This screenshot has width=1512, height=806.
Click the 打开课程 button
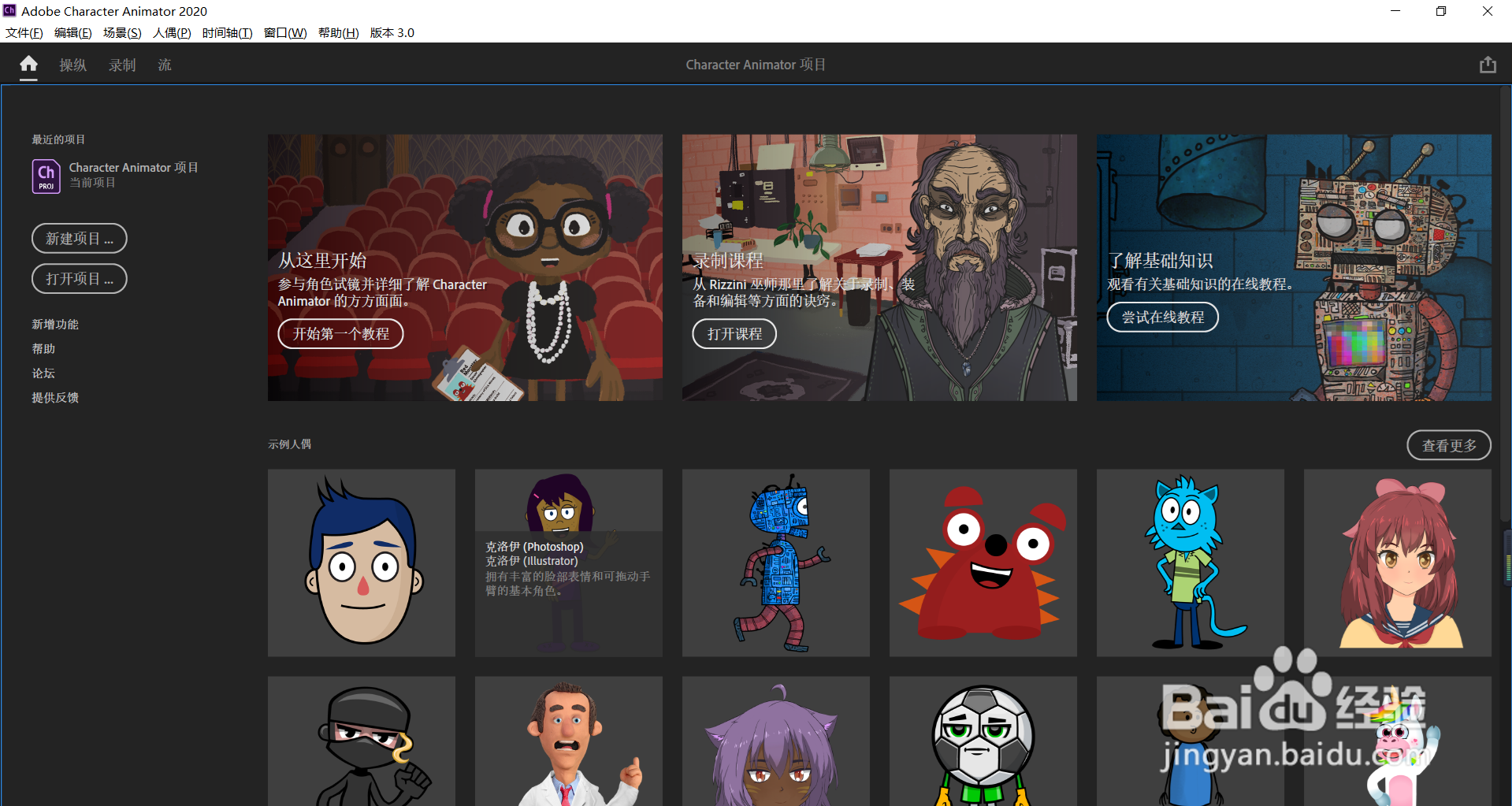point(734,333)
